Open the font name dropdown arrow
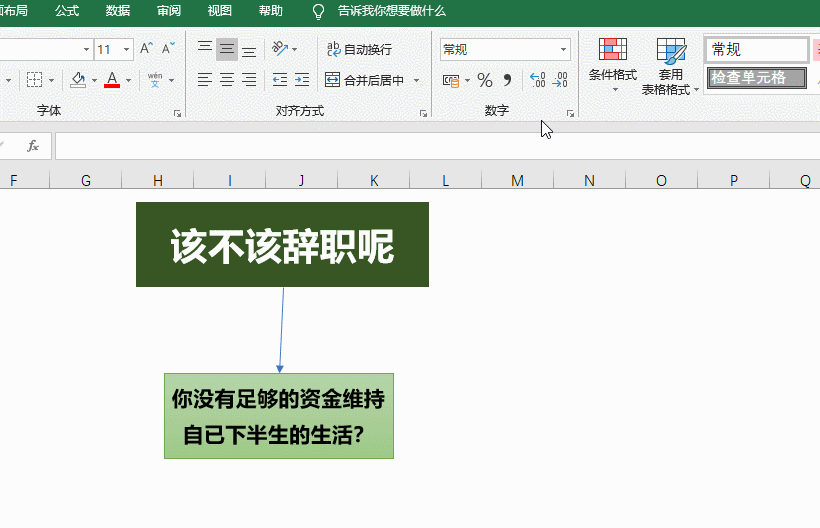The width and height of the screenshot is (820, 528). click(86, 50)
